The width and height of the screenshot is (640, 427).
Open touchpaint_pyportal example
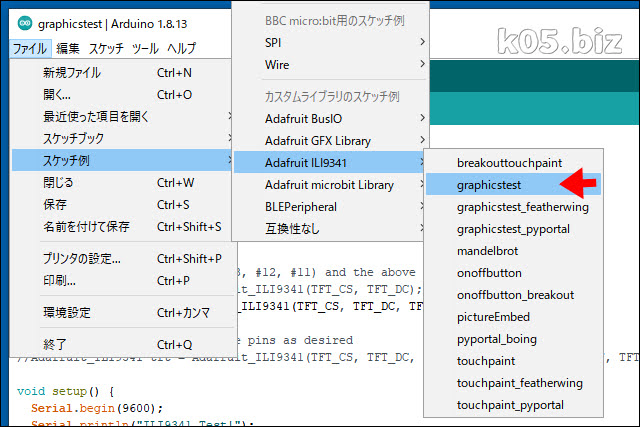513,405
